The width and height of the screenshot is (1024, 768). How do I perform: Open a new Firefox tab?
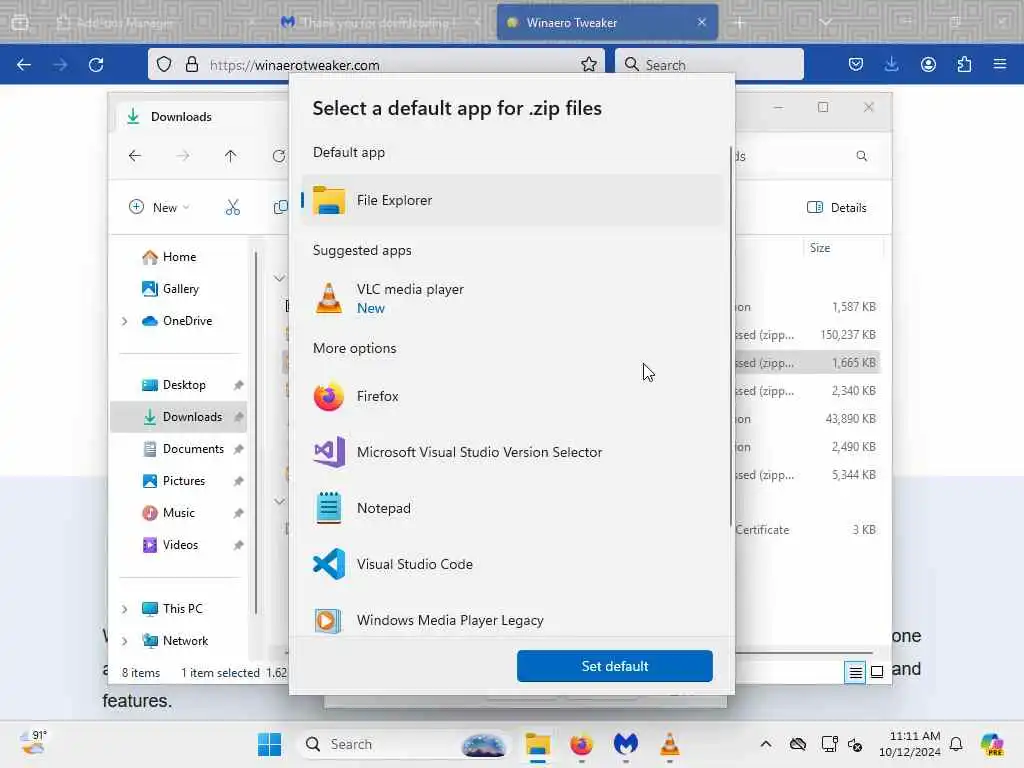coord(740,23)
